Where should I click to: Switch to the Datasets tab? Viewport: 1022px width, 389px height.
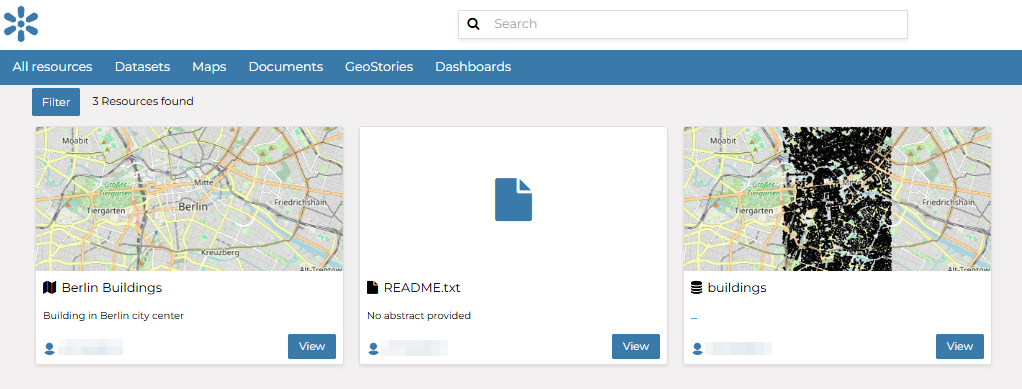point(142,67)
